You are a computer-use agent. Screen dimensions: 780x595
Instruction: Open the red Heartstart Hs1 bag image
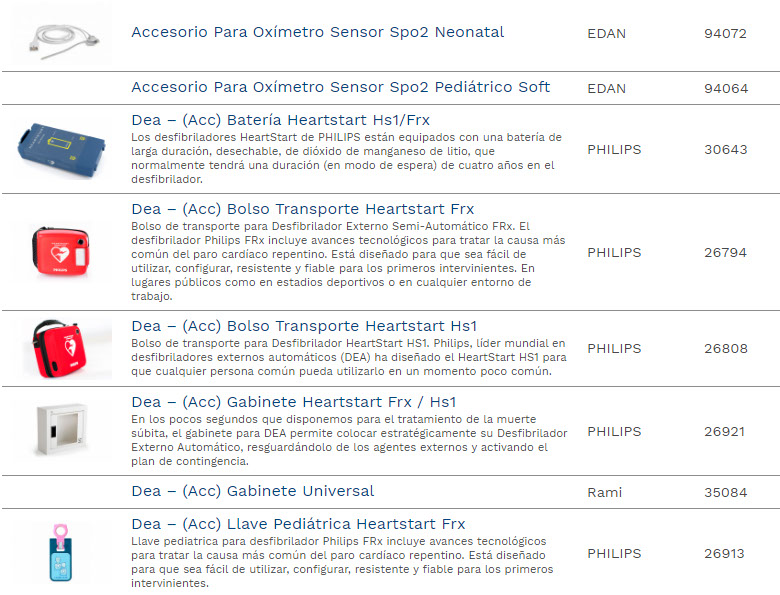[67, 349]
